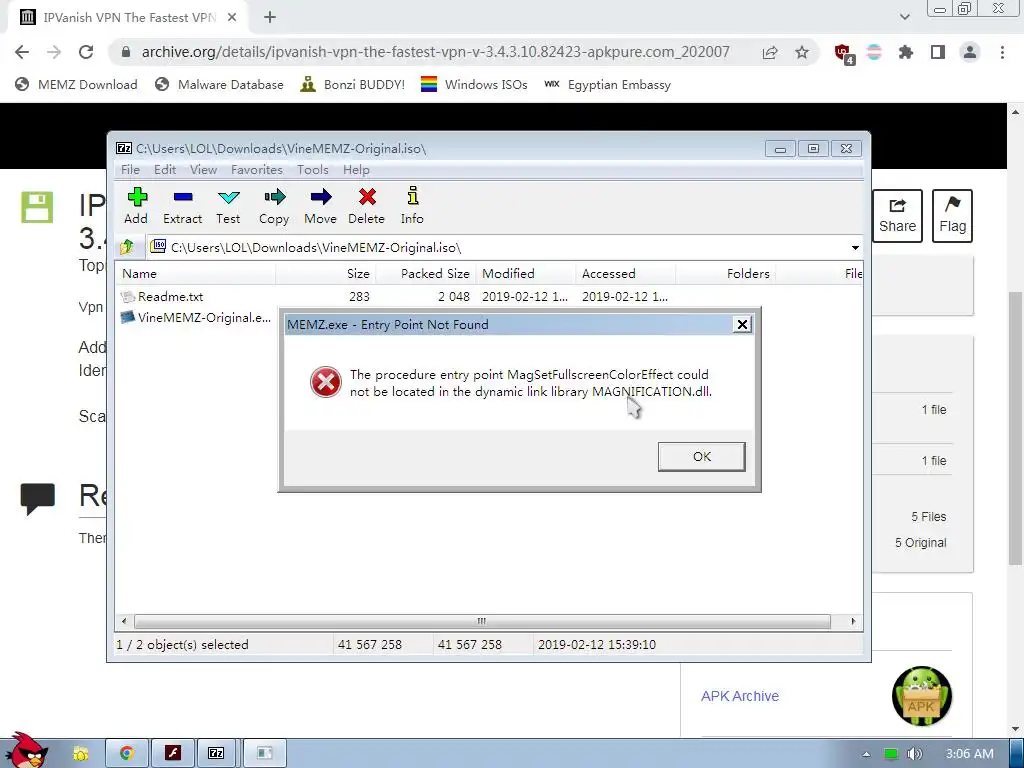Image resolution: width=1024 pixels, height=768 pixels.
Task: Open the Bonzi BUDDY! bookmark
Action: click(x=353, y=84)
